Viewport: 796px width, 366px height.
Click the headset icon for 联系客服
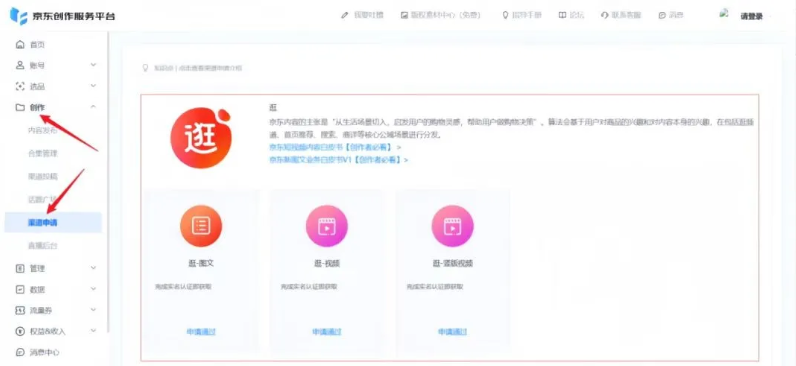pos(604,15)
